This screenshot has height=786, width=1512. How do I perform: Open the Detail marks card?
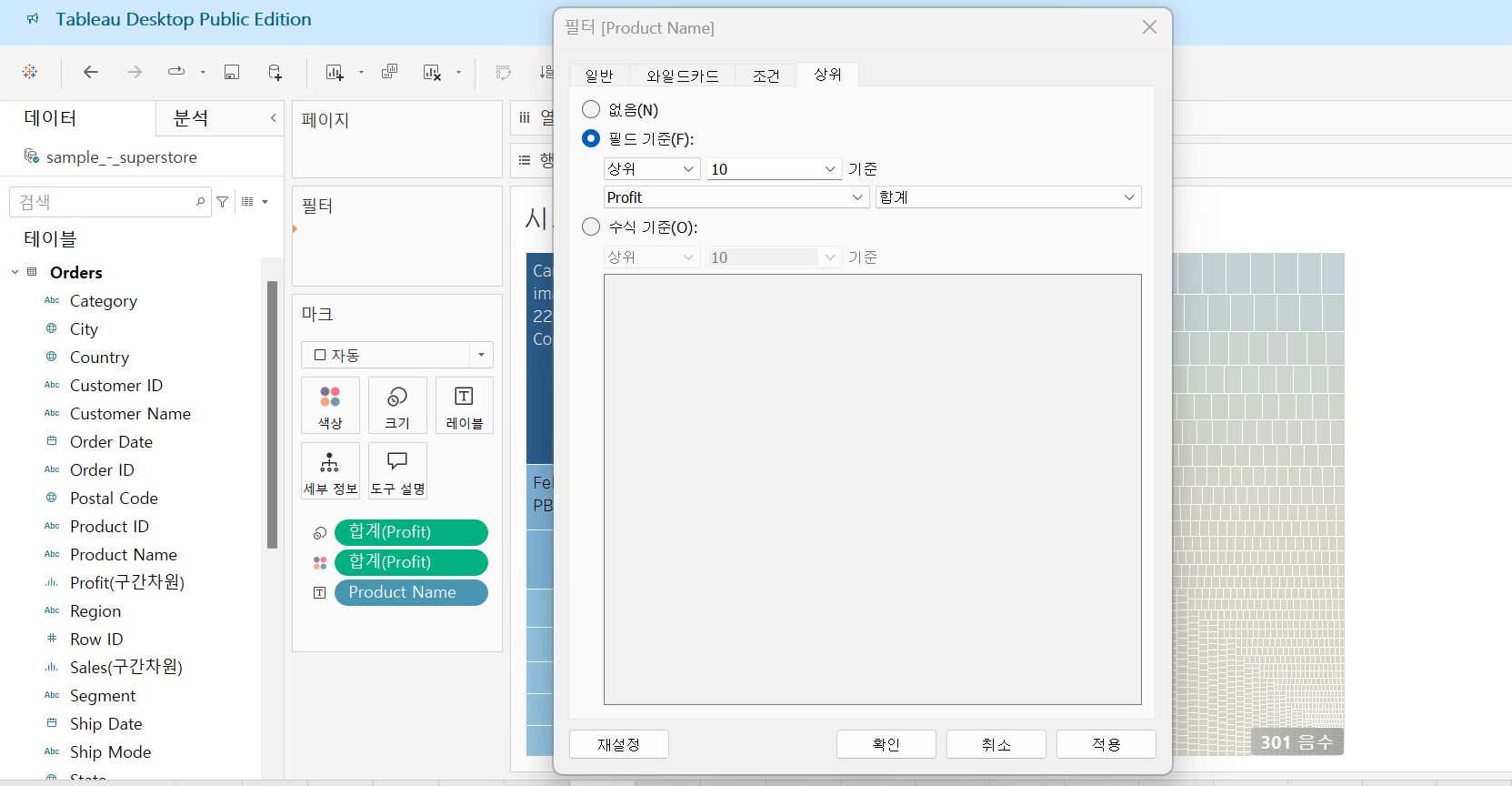[330, 470]
